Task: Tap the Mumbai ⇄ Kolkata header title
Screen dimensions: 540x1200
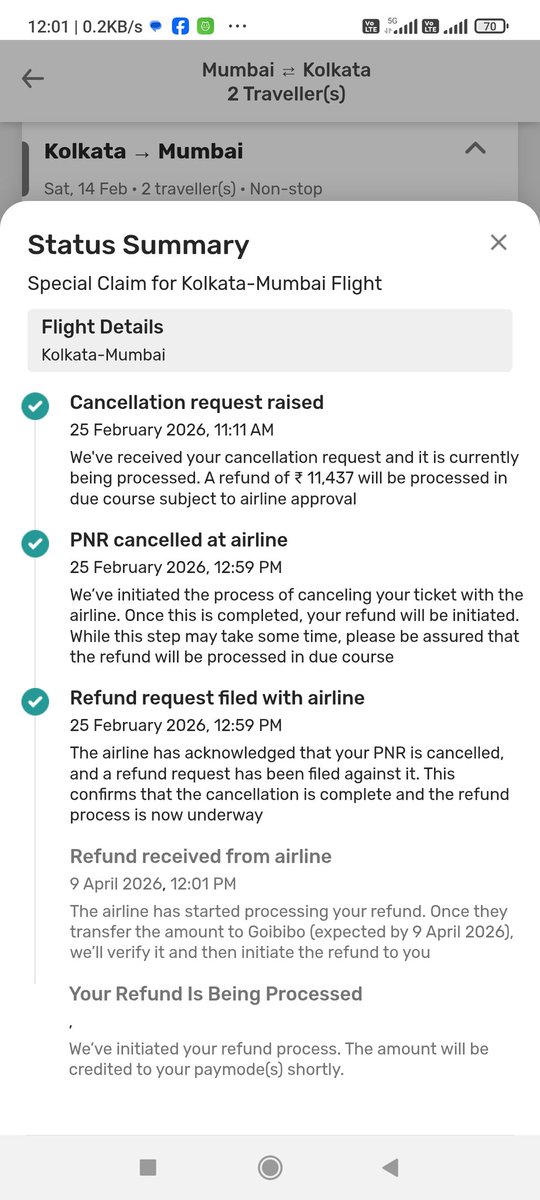Action: click(x=286, y=70)
